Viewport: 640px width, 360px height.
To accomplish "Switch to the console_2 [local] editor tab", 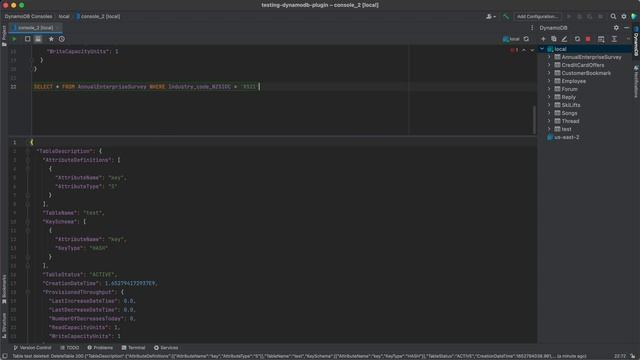I will 35,28.
